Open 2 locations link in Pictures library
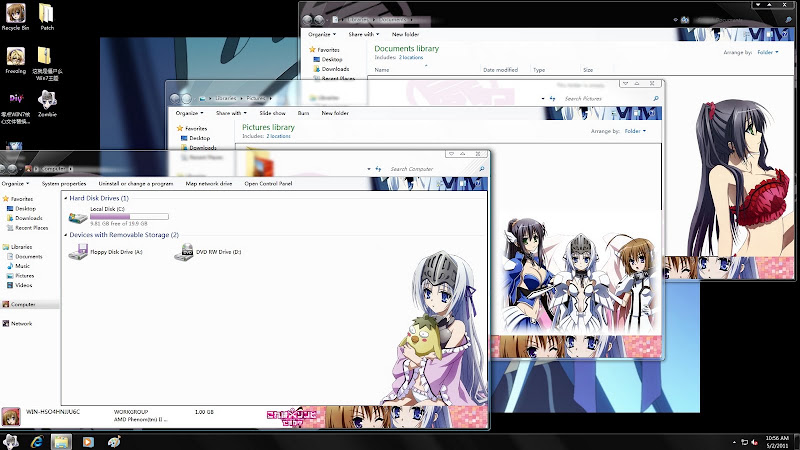 point(278,136)
